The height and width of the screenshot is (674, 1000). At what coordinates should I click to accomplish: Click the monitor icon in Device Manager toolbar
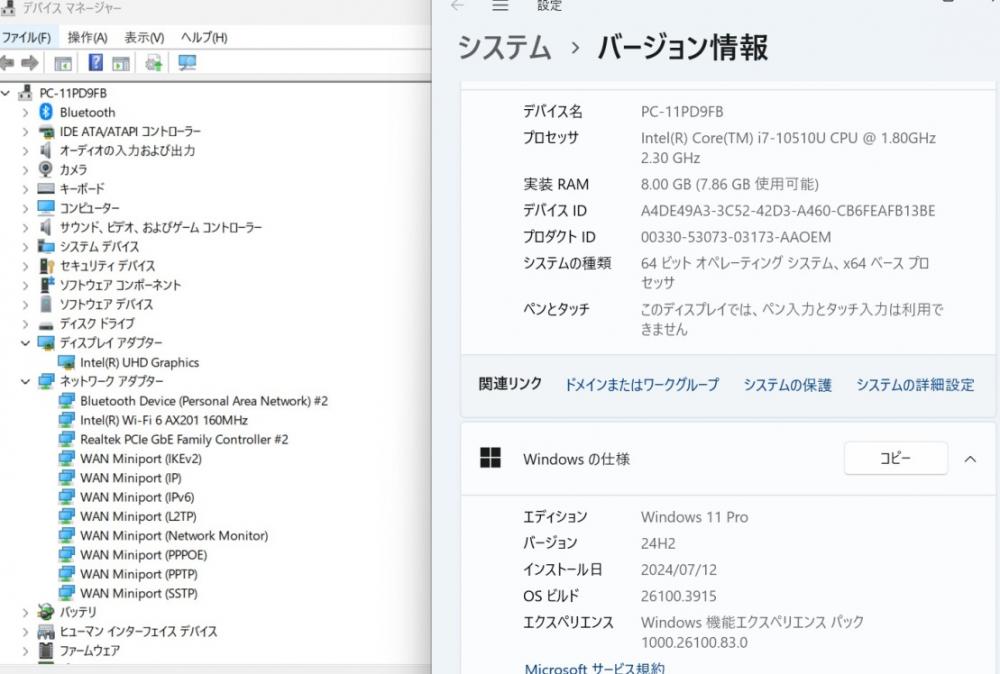click(x=187, y=62)
